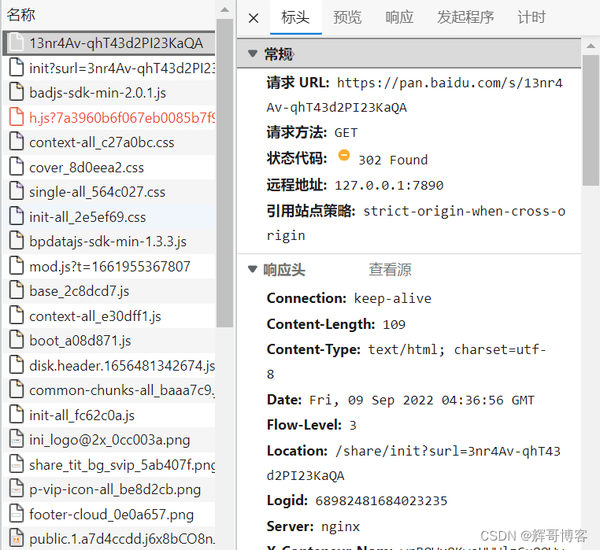Click the stylesheet icon beside single-all_564c027.css

tap(16, 191)
